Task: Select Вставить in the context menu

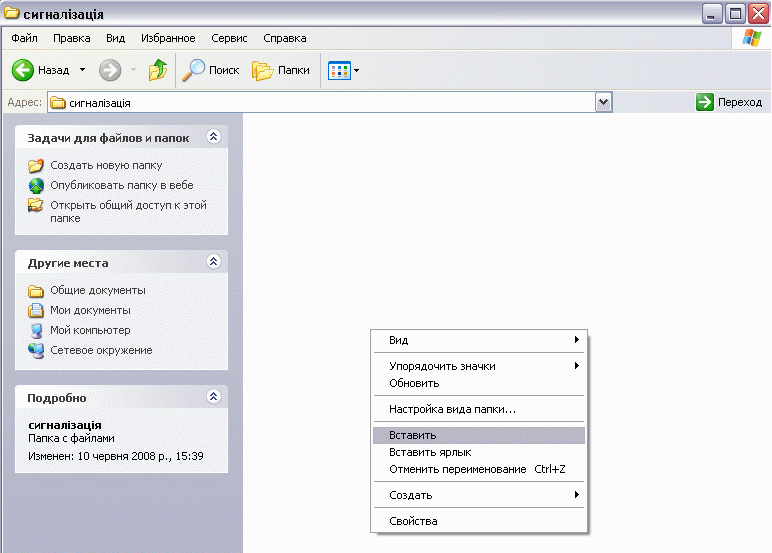Action: 412,435
